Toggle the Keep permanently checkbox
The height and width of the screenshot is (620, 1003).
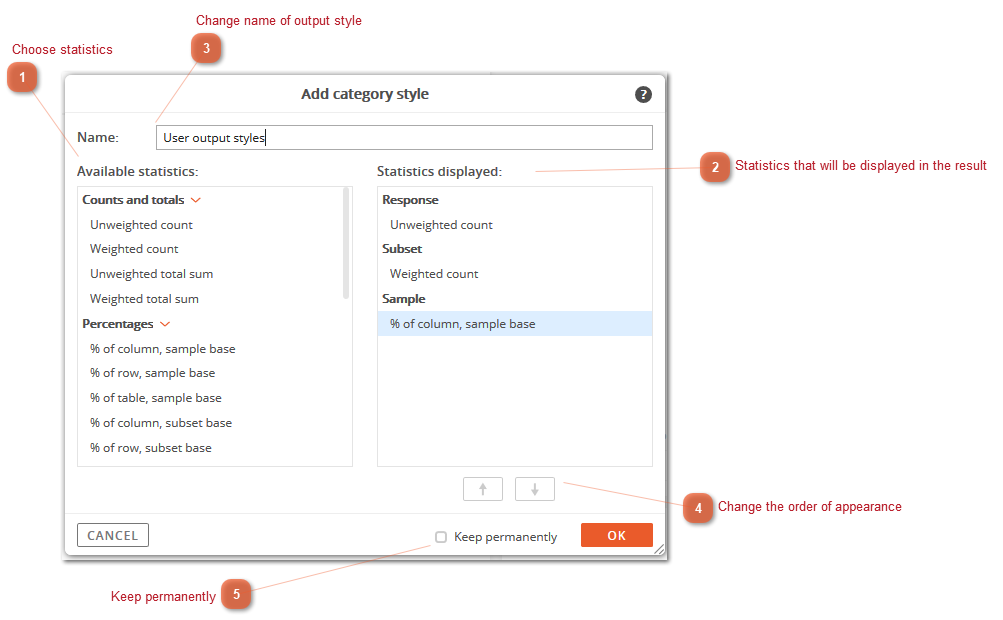(441, 537)
